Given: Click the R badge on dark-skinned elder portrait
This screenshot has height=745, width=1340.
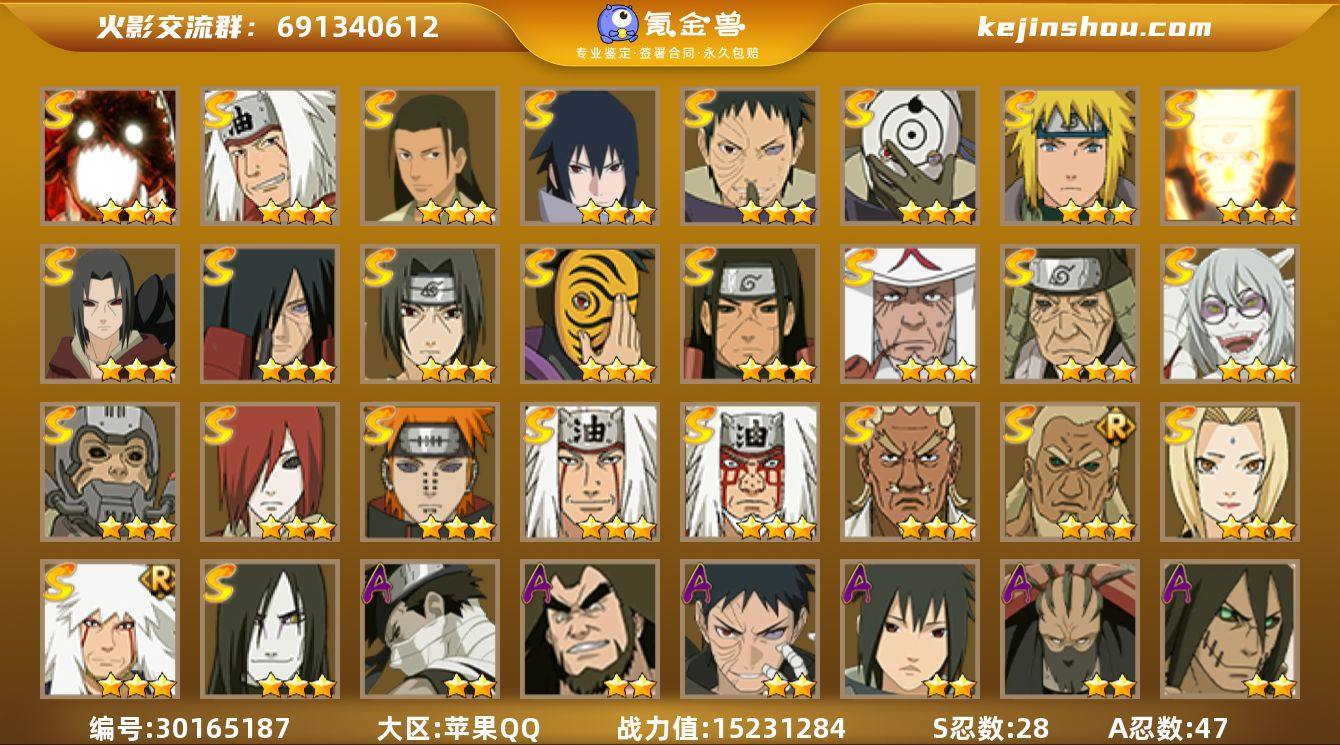Looking at the screenshot, I should 1117,425.
